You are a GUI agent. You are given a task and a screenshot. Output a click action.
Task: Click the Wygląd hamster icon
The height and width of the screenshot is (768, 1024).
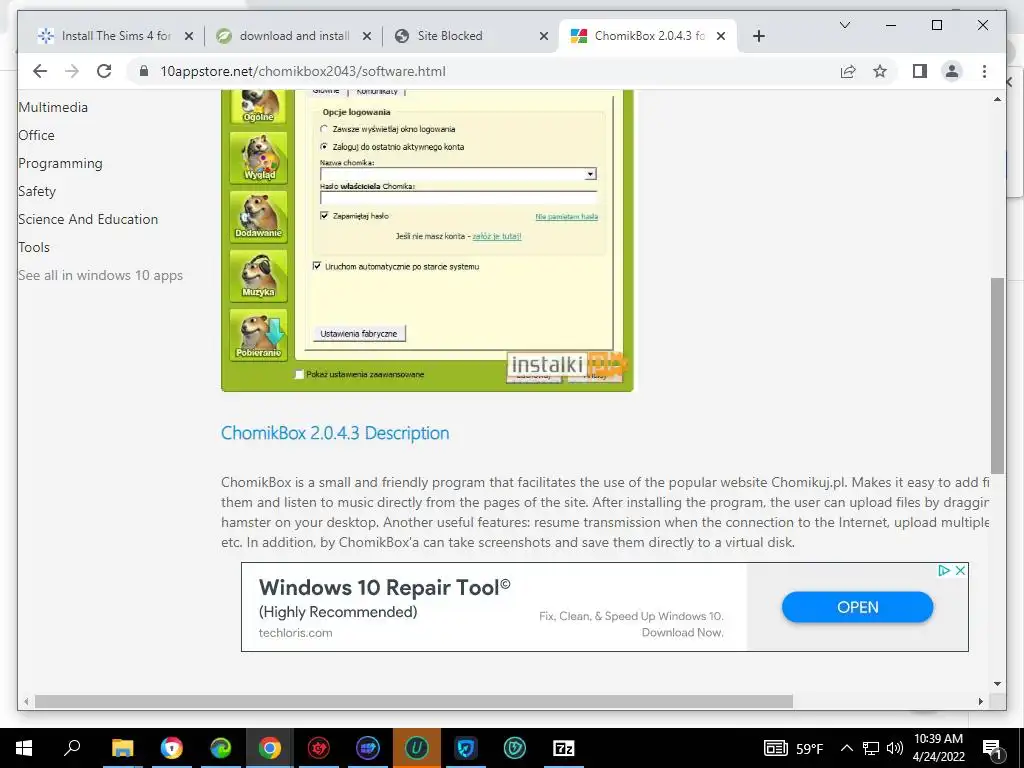click(259, 157)
